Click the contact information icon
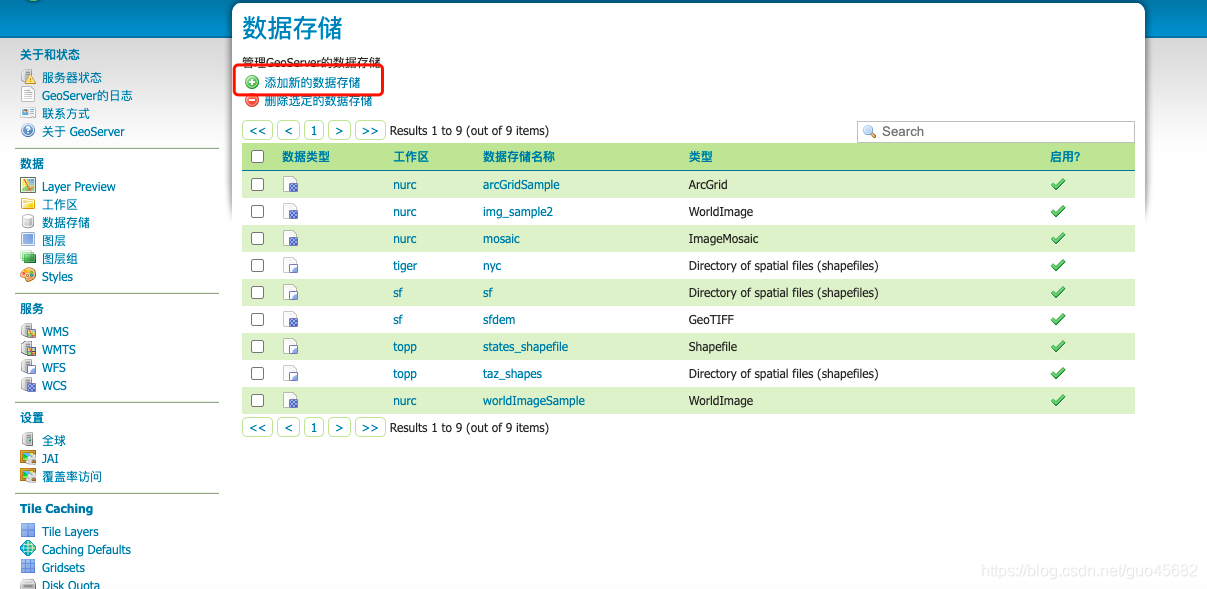Screen dimensions: 1207x589 pos(28,113)
